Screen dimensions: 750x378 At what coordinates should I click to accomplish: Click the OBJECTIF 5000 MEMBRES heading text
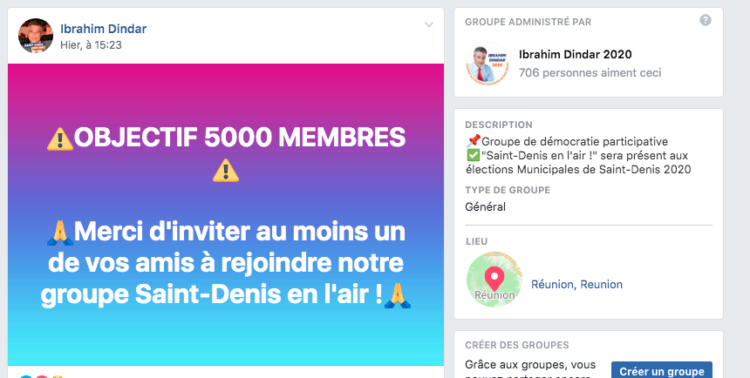[x=240, y=138]
